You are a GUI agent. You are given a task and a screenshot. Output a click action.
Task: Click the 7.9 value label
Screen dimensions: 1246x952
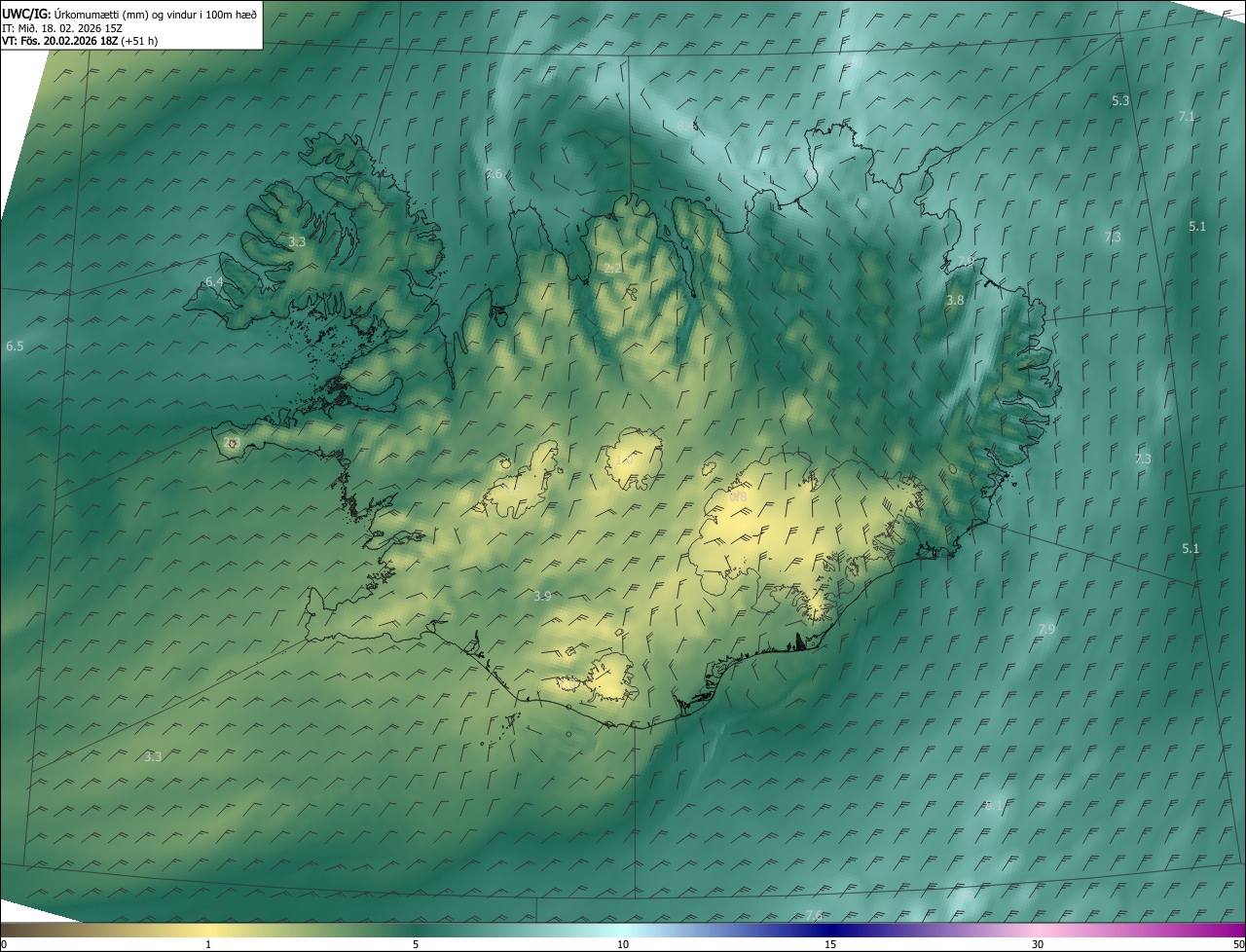pos(1046,630)
